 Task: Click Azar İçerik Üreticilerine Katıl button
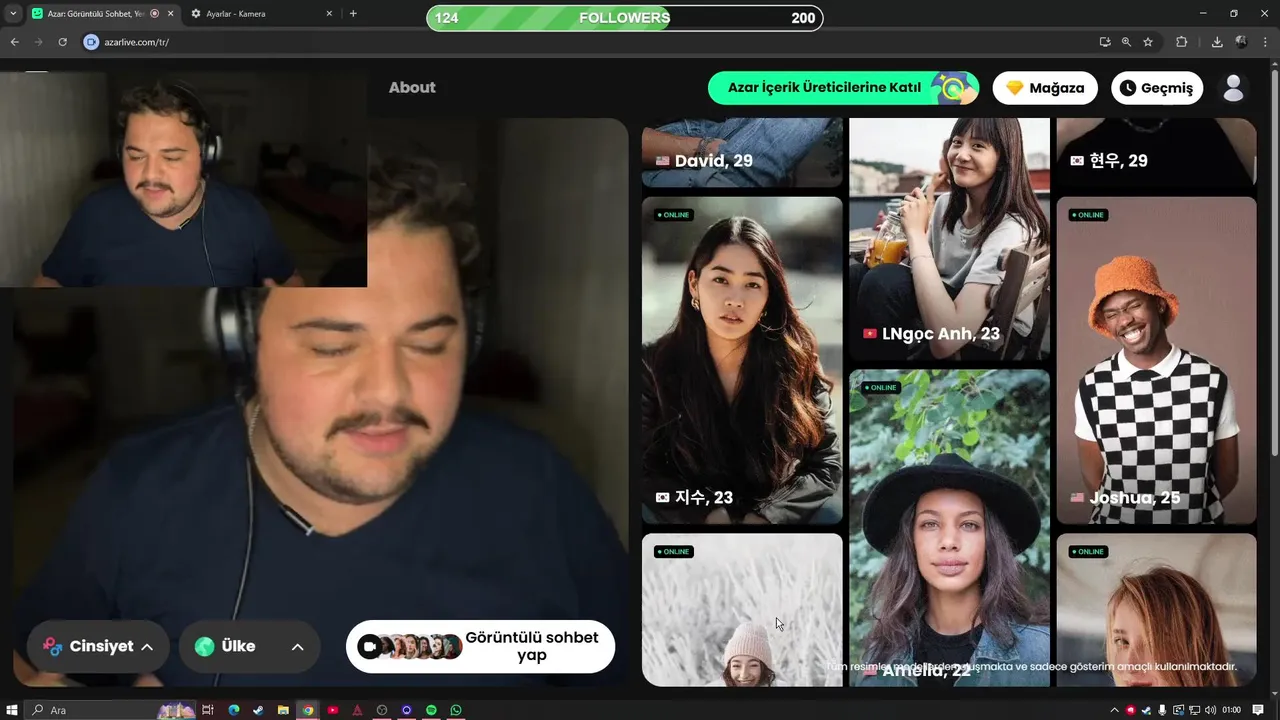pos(843,88)
